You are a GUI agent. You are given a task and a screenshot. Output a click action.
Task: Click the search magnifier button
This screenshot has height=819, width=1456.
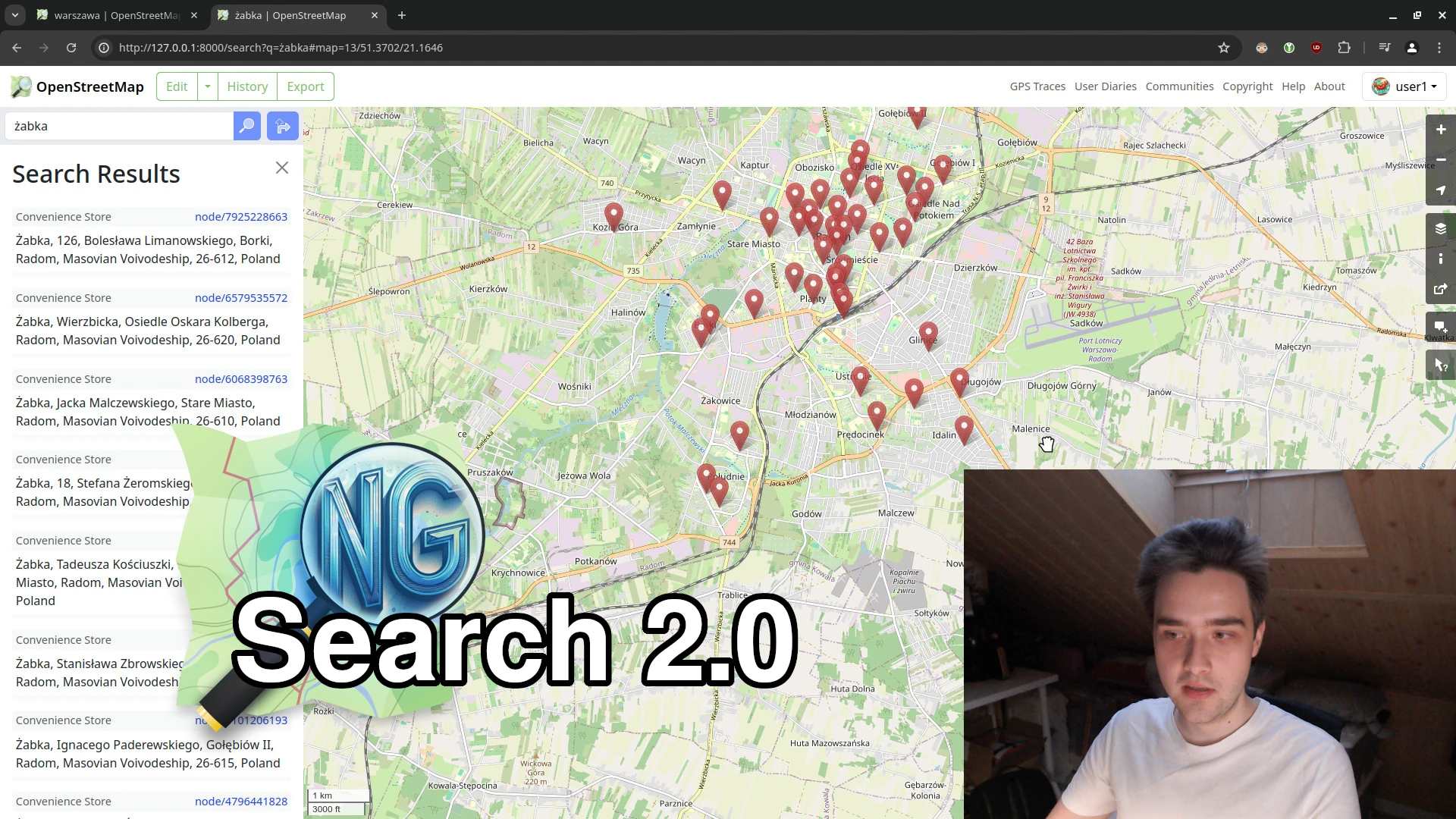pyautogui.click(x=247, y=126)
